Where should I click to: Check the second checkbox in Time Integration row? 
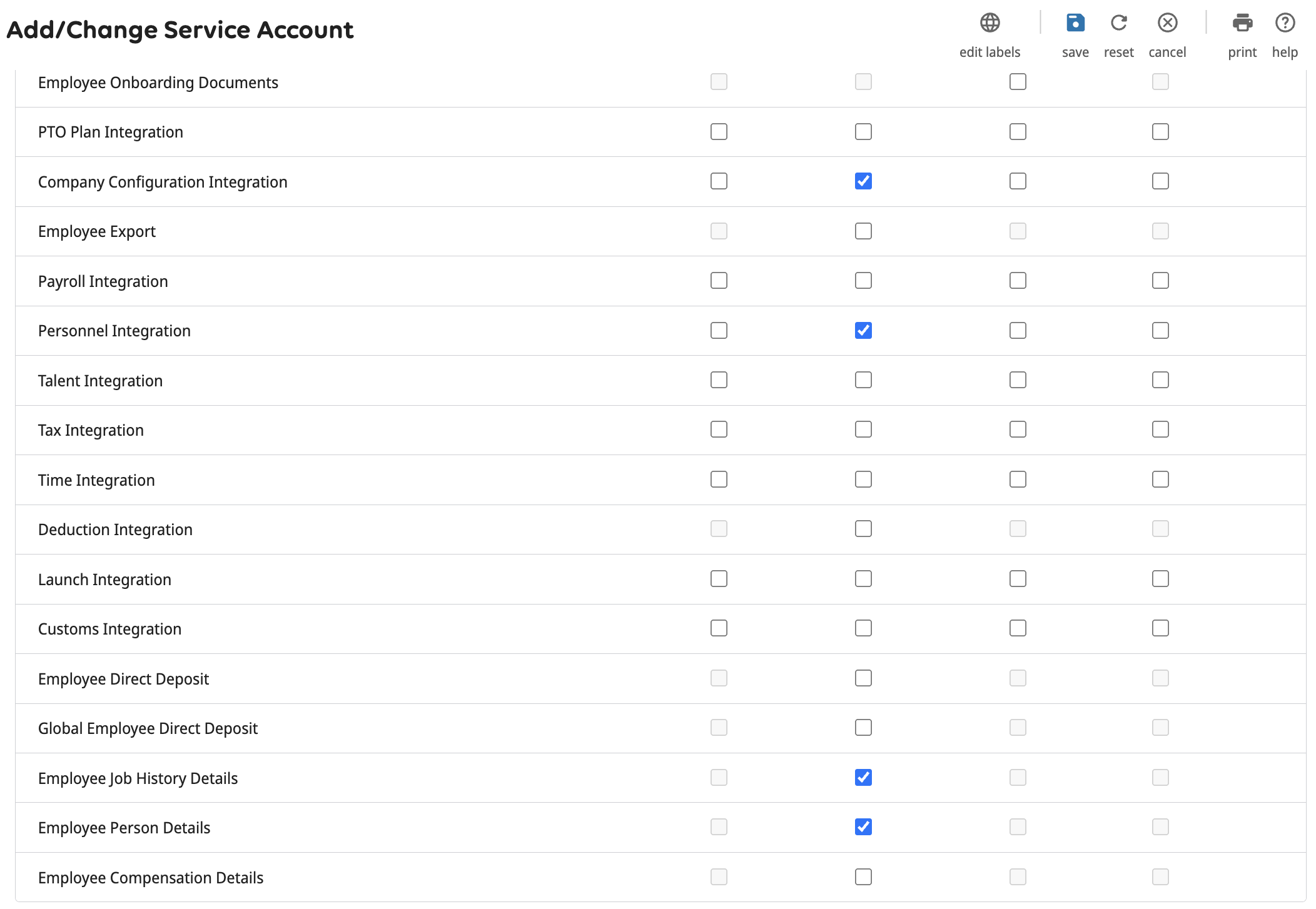863,480
